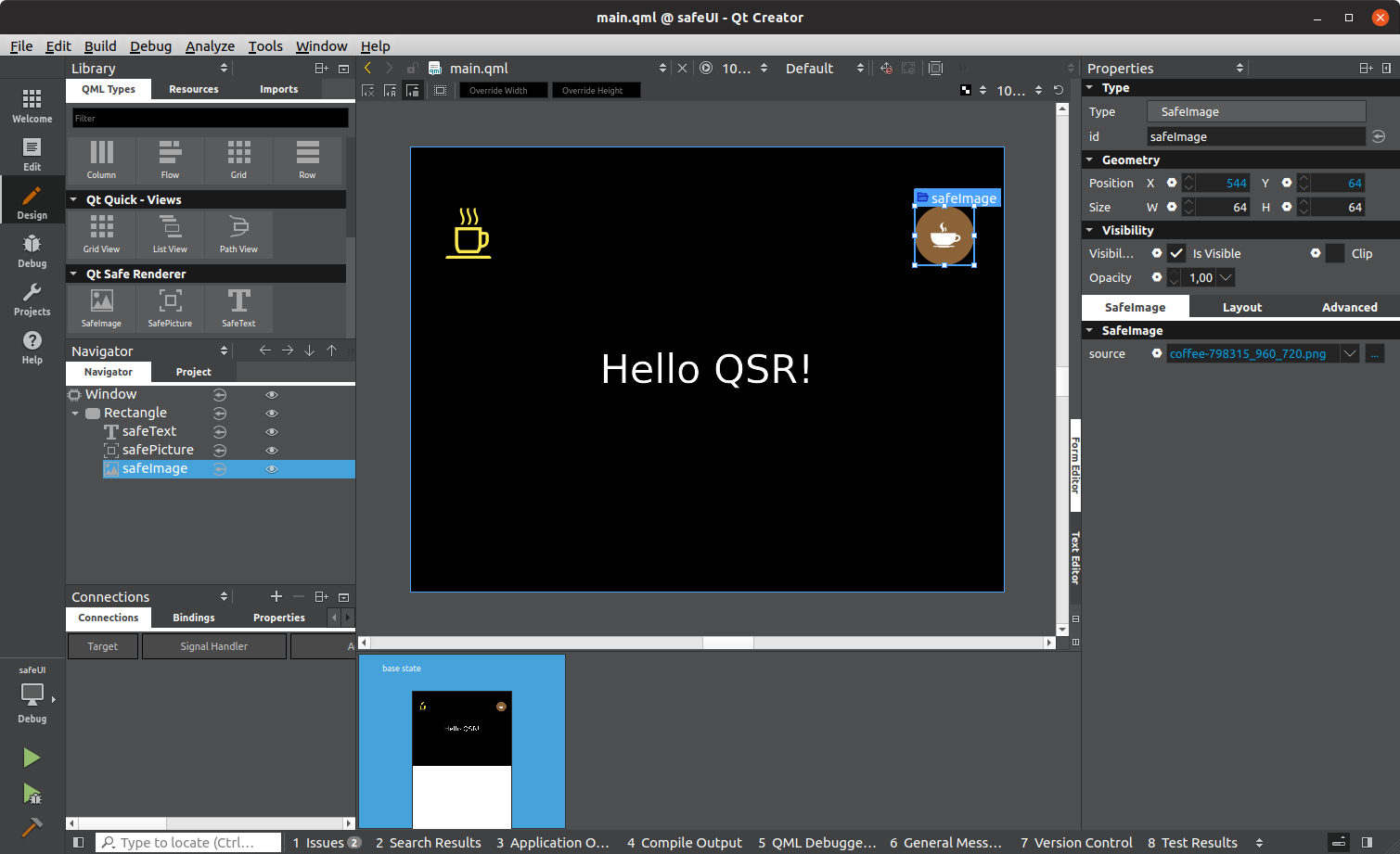Open the Analyze menu
Image resolution: width=1400 pixels, height=854 pixels.
210,46
